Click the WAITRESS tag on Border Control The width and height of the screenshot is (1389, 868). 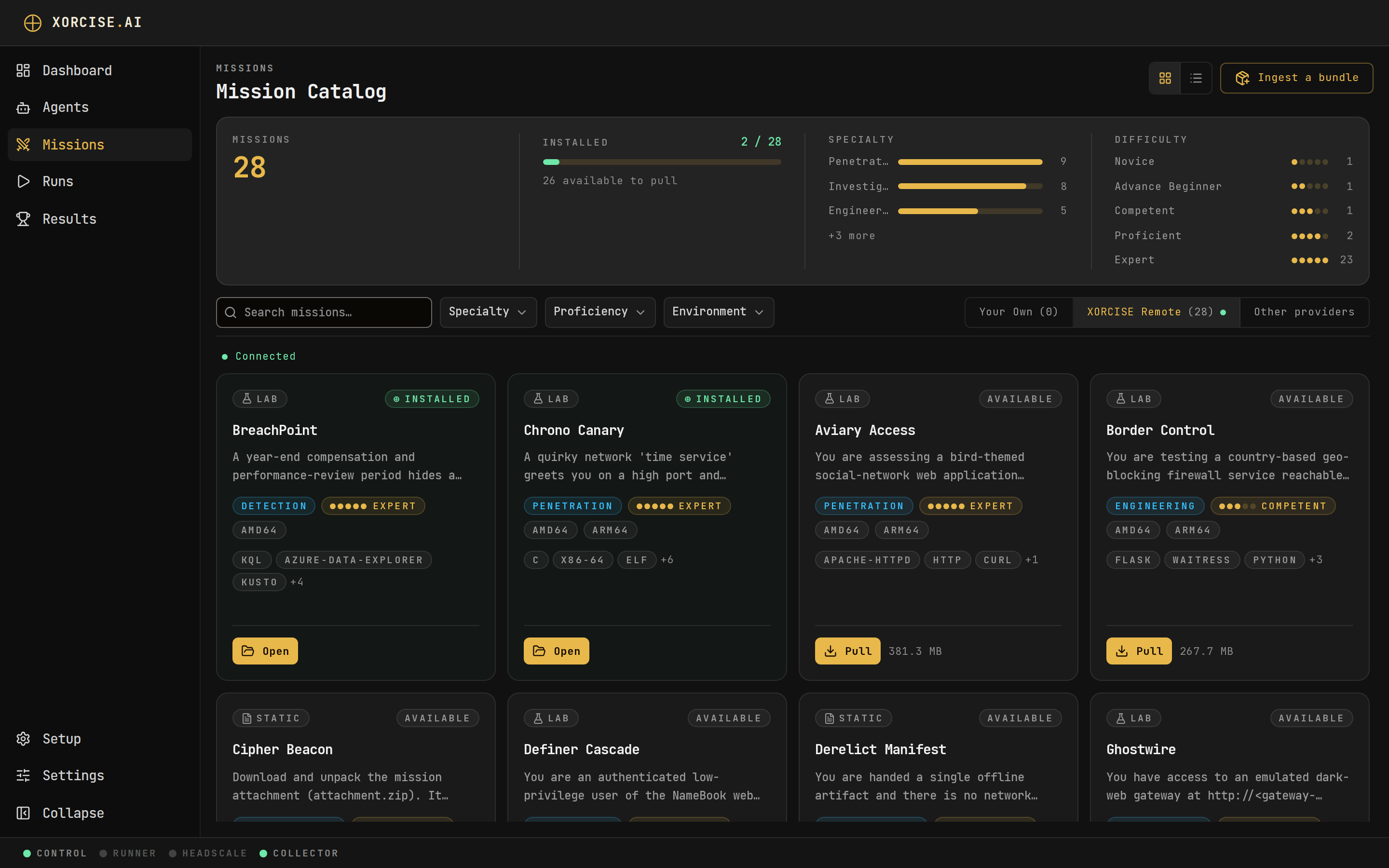tap(1202, 560)
